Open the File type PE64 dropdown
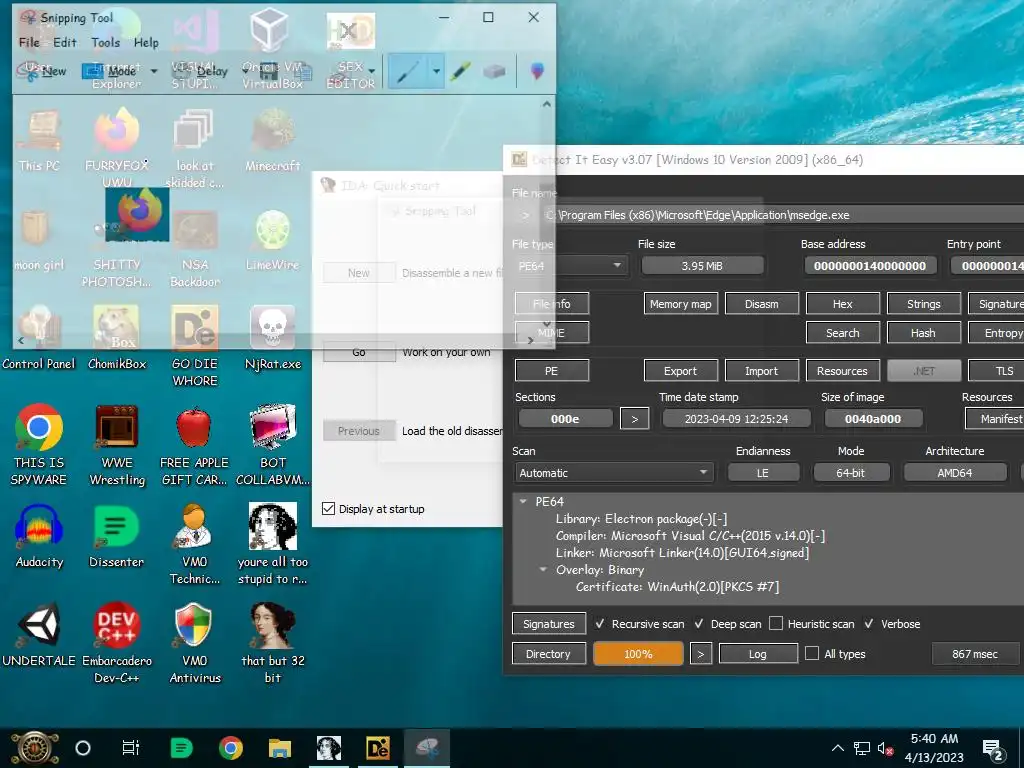The width and height of the screenshot is (1024, 768). click(x=571, y=266)
